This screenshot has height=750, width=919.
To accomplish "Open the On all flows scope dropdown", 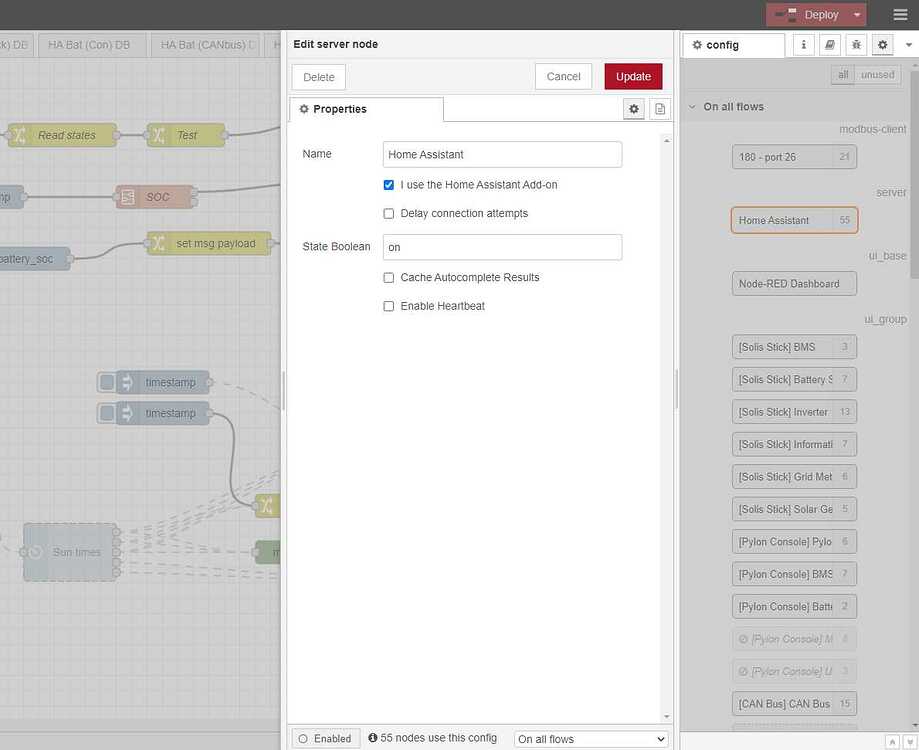I will tap(590, 739).
